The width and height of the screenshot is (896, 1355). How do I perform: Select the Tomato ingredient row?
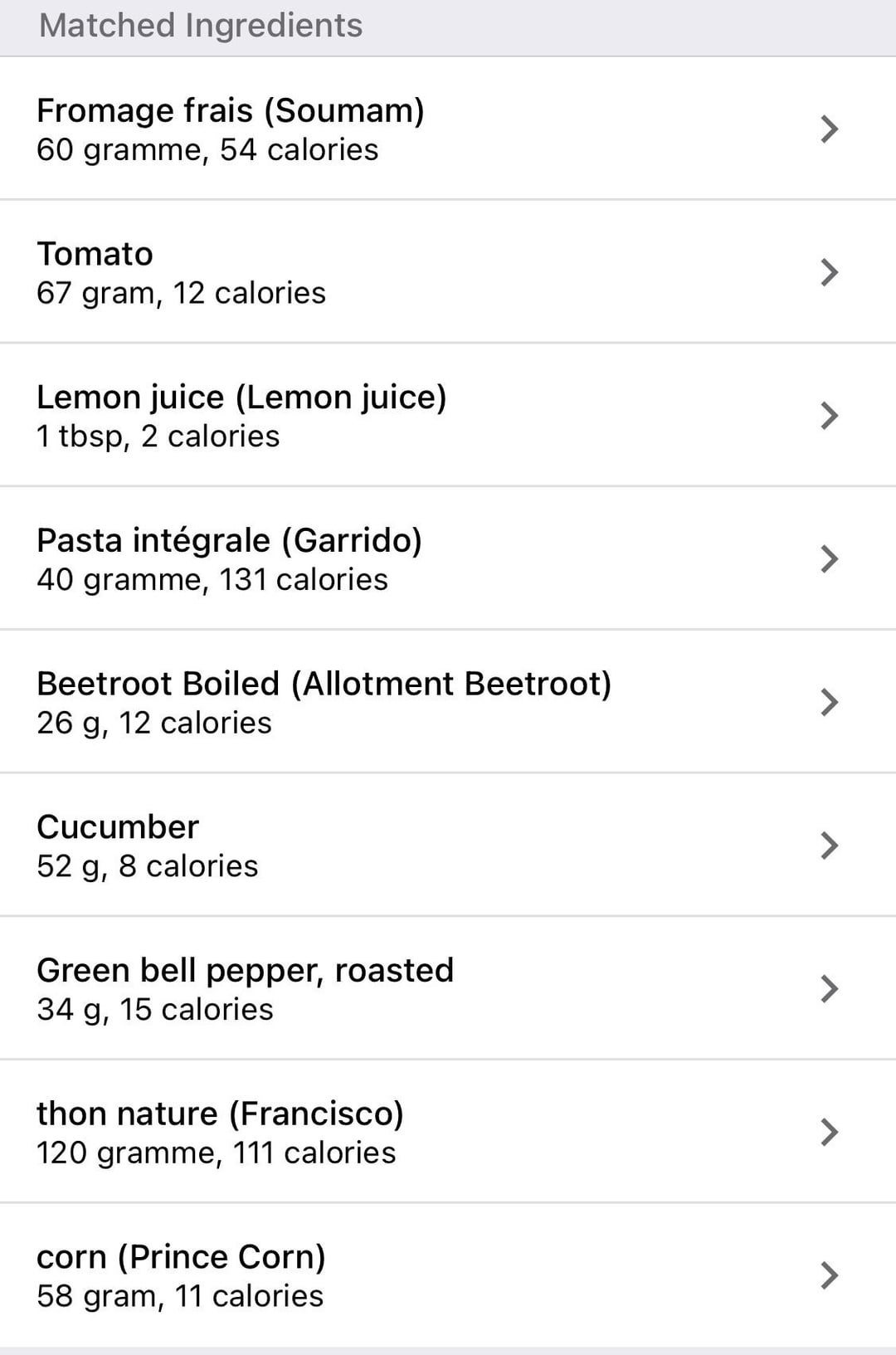tap(181, 272)
